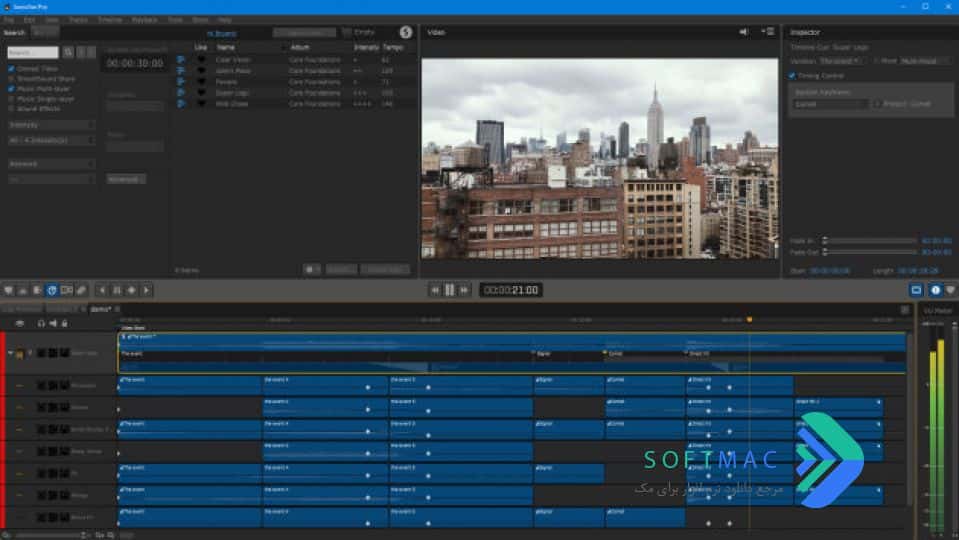Click the lock header icon in timeline
This screenshot has width=959, height=540.
pos(64,324)
